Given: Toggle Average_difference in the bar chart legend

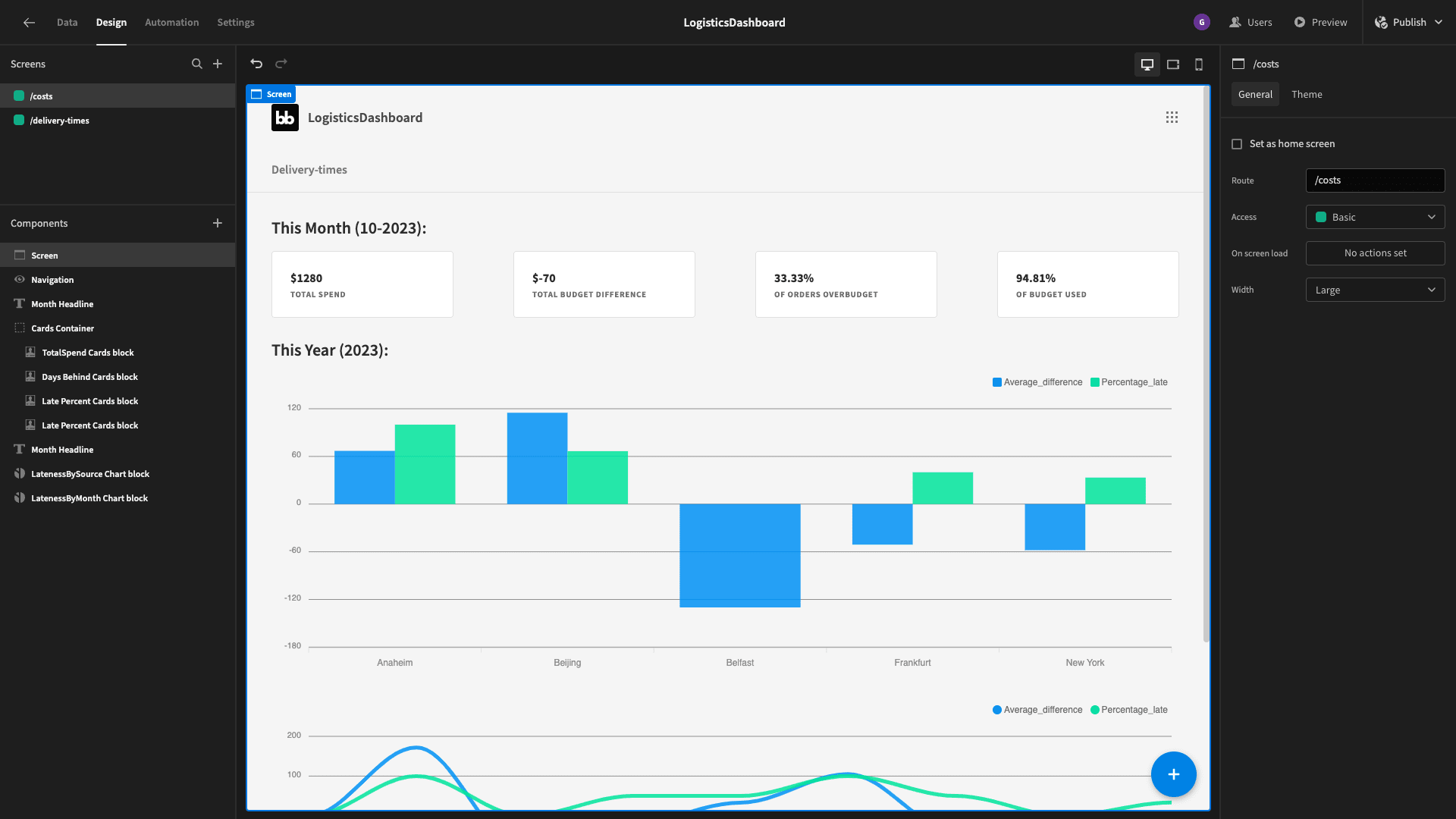Looking at the screenshot, I should [1037, 382].
